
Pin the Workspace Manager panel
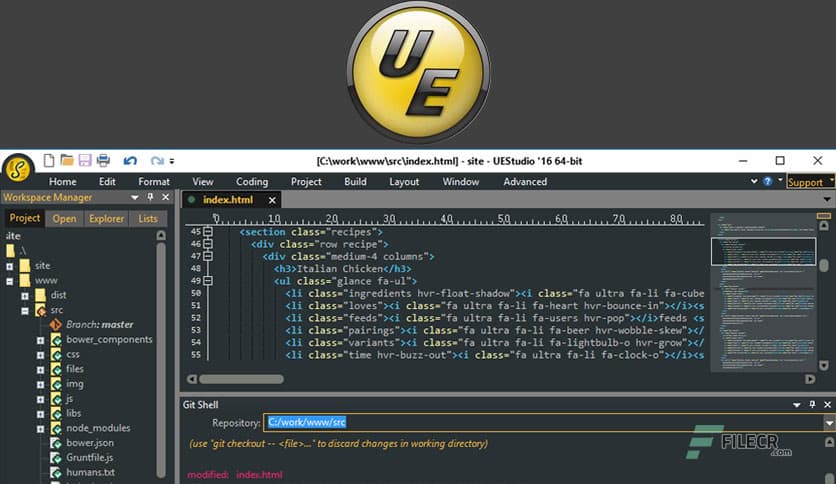click(150, 197)
